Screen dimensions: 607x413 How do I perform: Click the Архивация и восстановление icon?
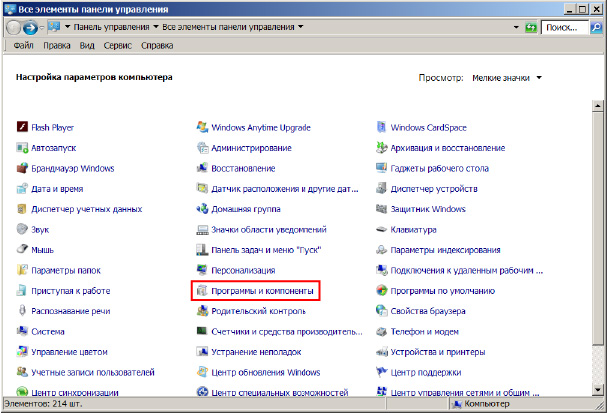[x=381, y=147]
